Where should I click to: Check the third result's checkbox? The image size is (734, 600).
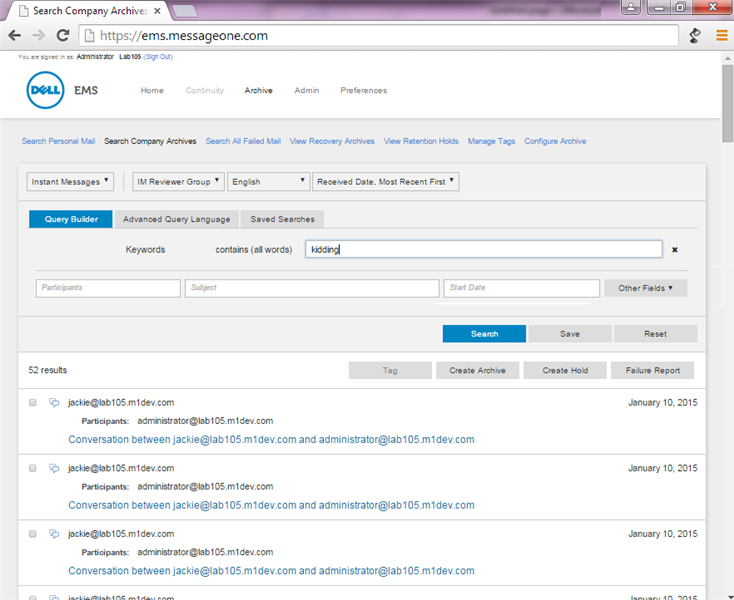click(x=32, y=534)
